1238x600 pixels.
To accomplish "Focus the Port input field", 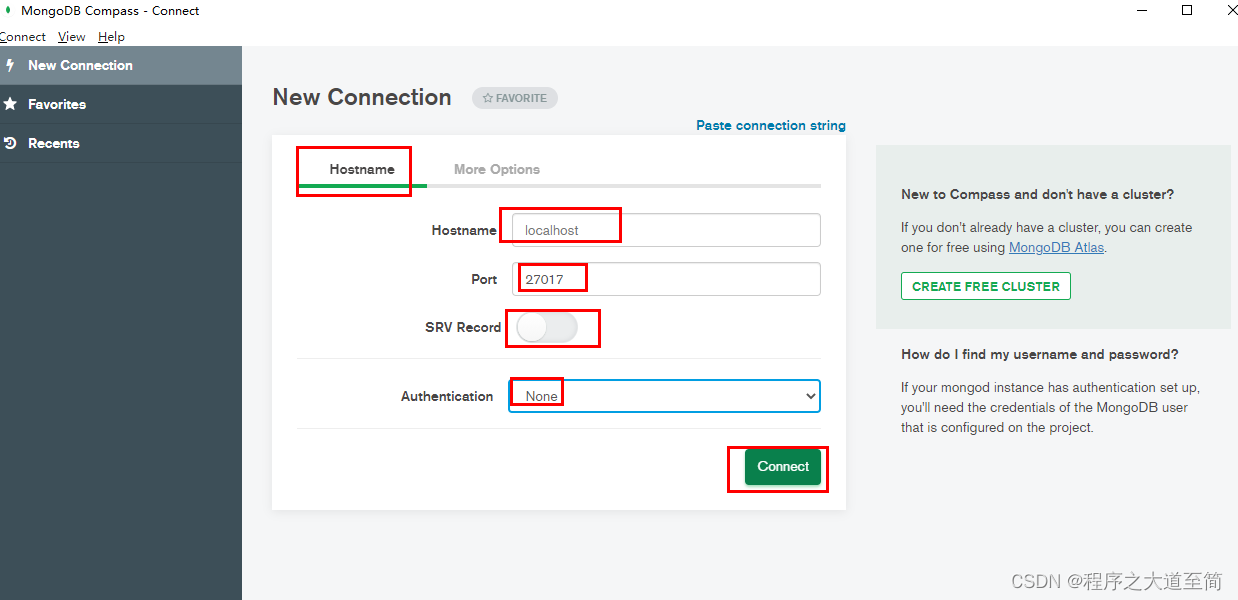I will tap(666, 279).
